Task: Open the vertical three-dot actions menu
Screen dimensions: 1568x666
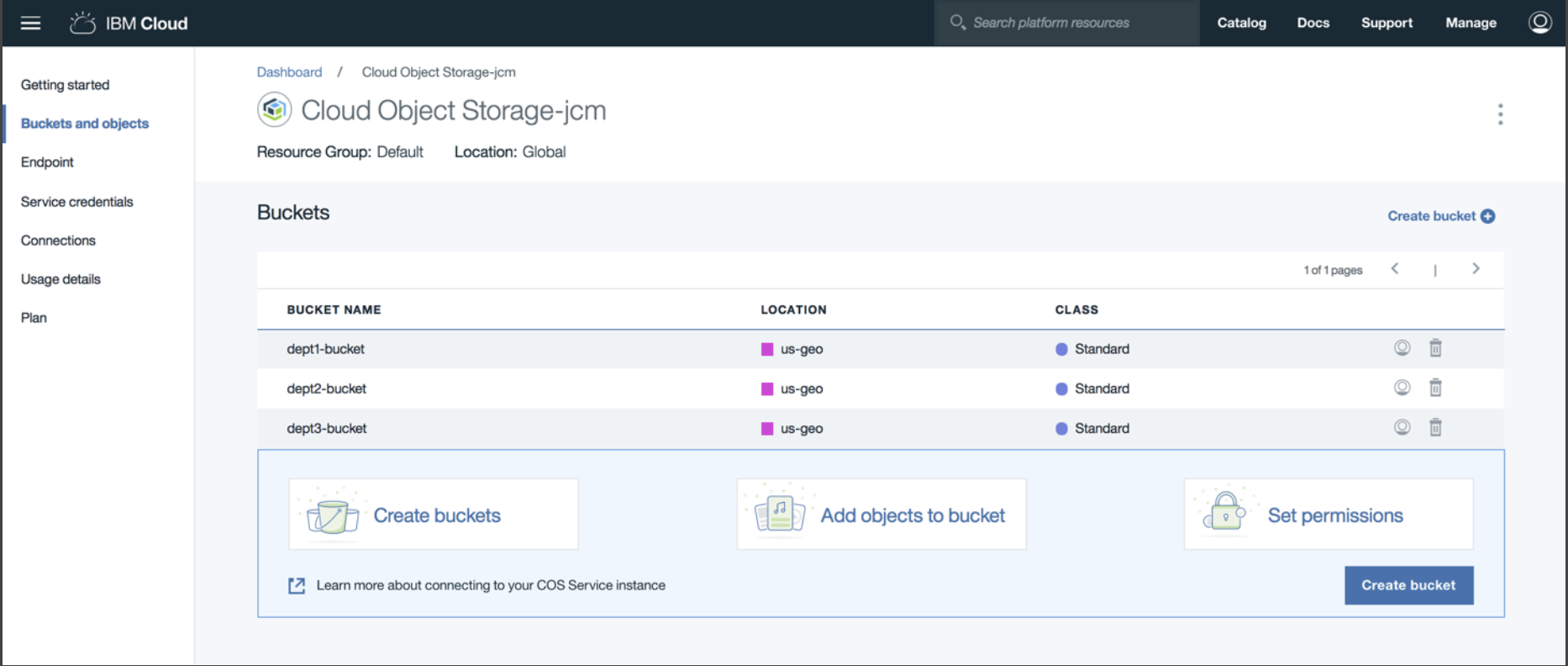Action: click(x=1500, y=114)
